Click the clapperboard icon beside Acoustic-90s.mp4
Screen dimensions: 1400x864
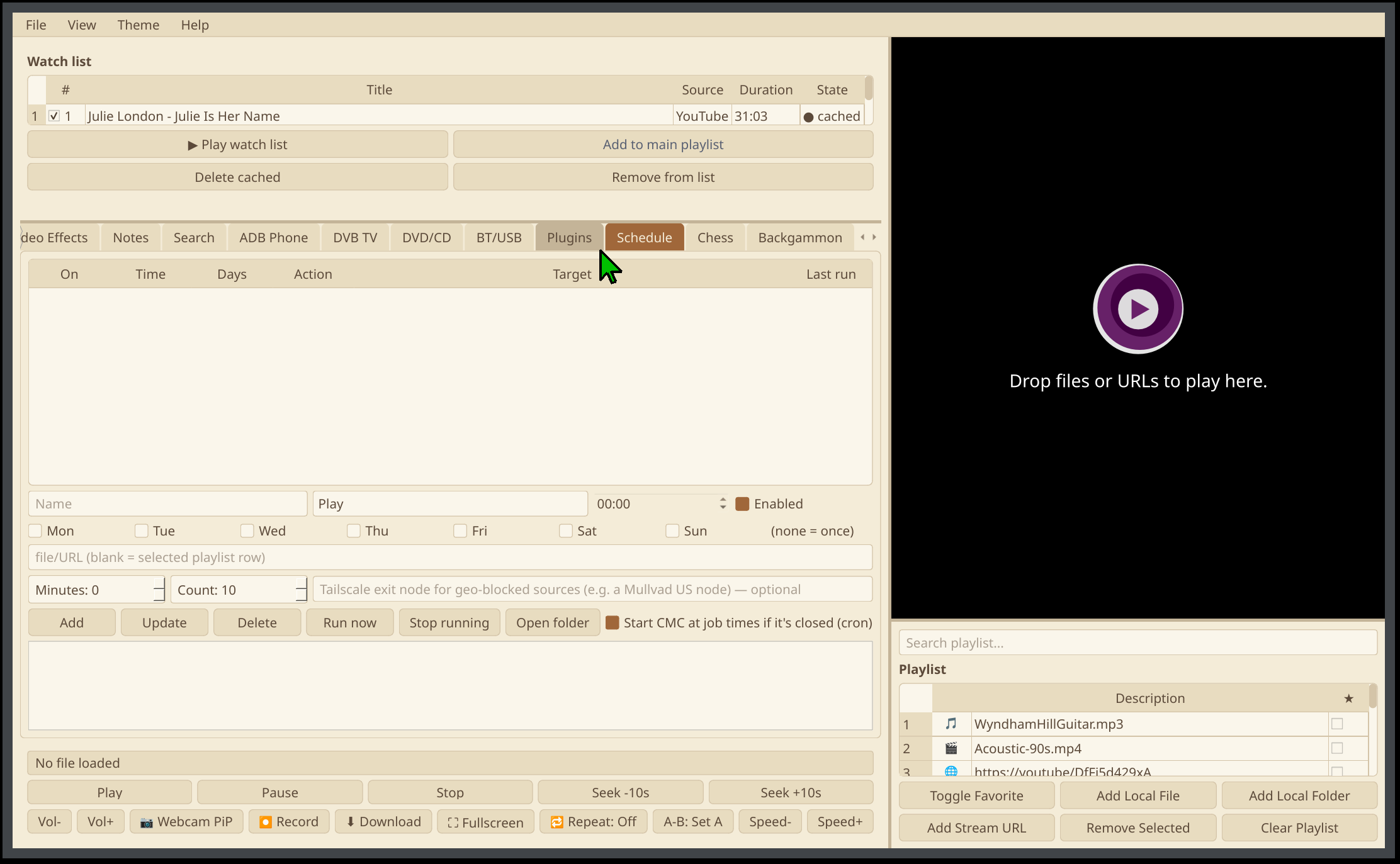click(951, 748)
